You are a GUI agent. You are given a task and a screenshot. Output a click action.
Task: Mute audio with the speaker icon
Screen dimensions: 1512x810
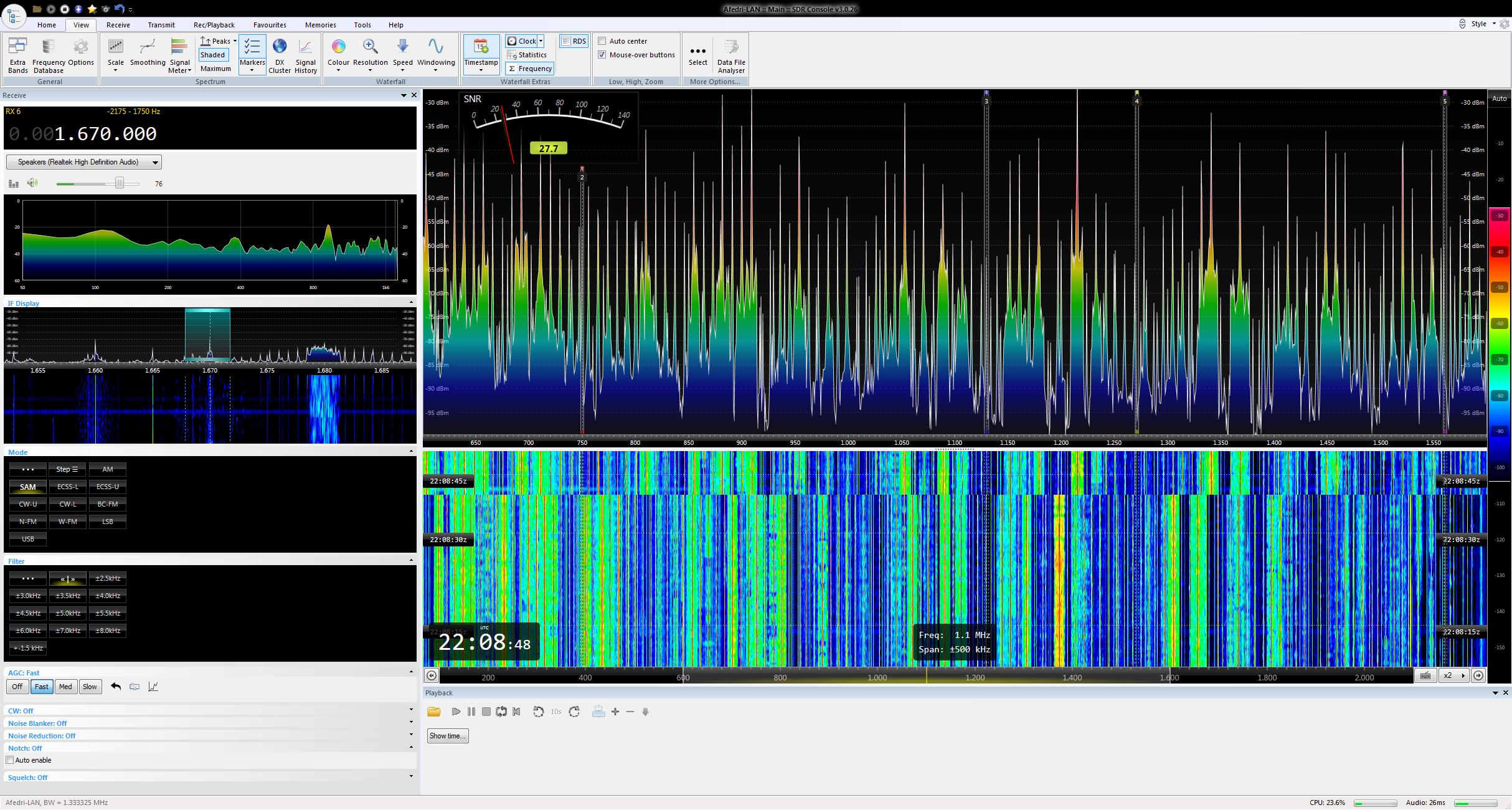[x=32, y=183]
